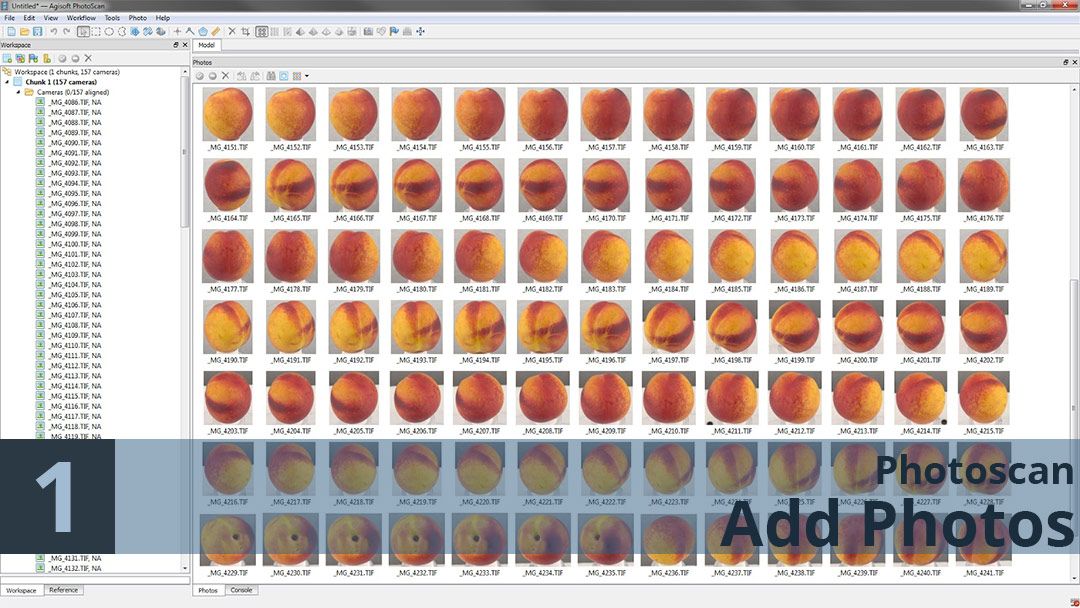Click the binoculars icon in Photos toolbar
Image resolution: width=1080 pixels, height=608 pixels.
[x=271, y=76]
